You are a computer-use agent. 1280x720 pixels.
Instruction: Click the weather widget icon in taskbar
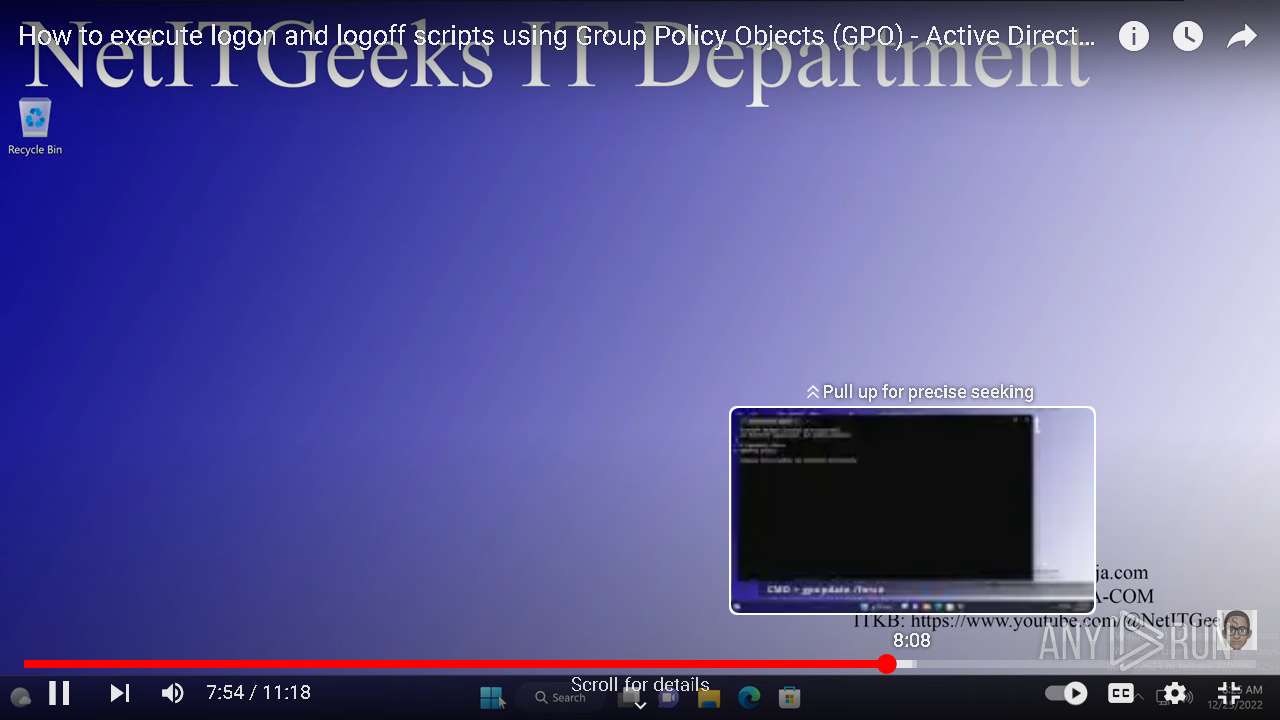pyautogui.click(x=20, y=697)
